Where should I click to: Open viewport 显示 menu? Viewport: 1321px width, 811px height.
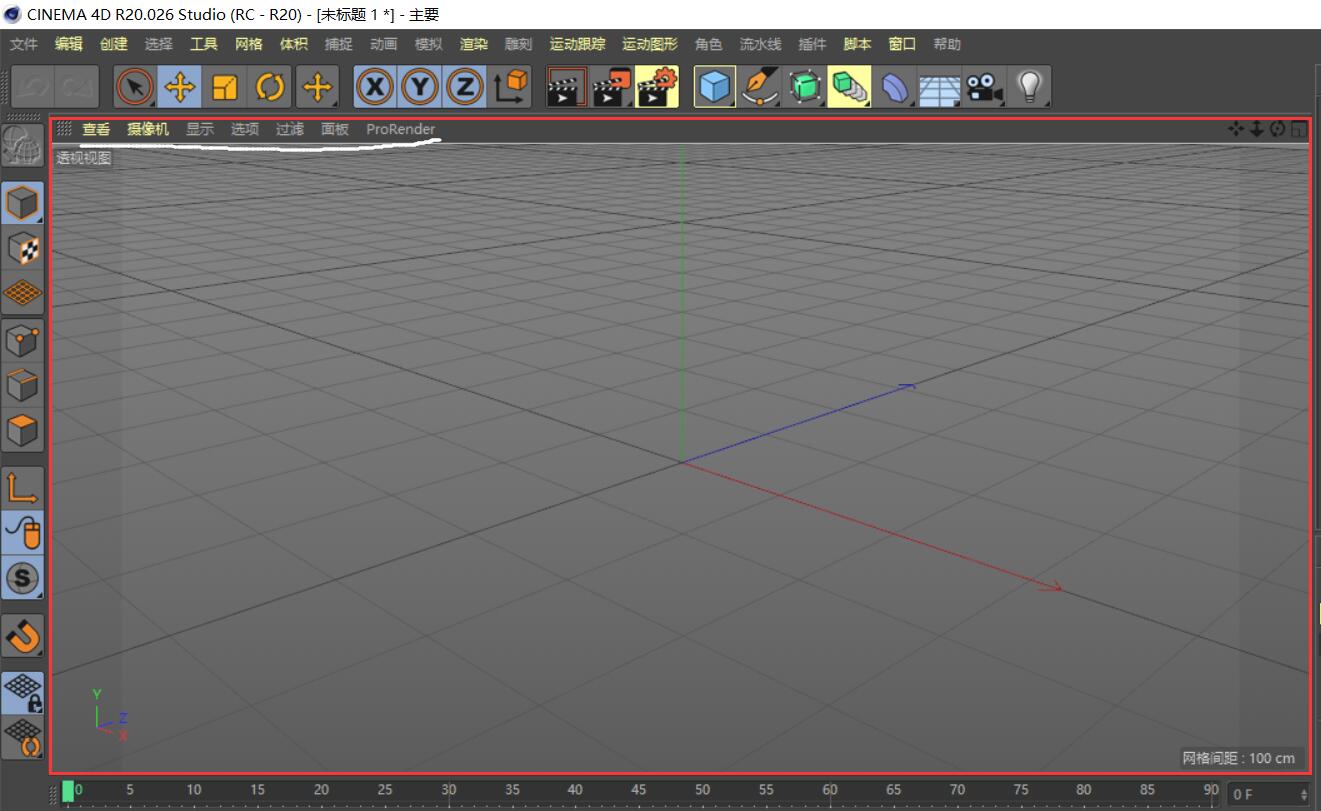[x=200, y=129]
